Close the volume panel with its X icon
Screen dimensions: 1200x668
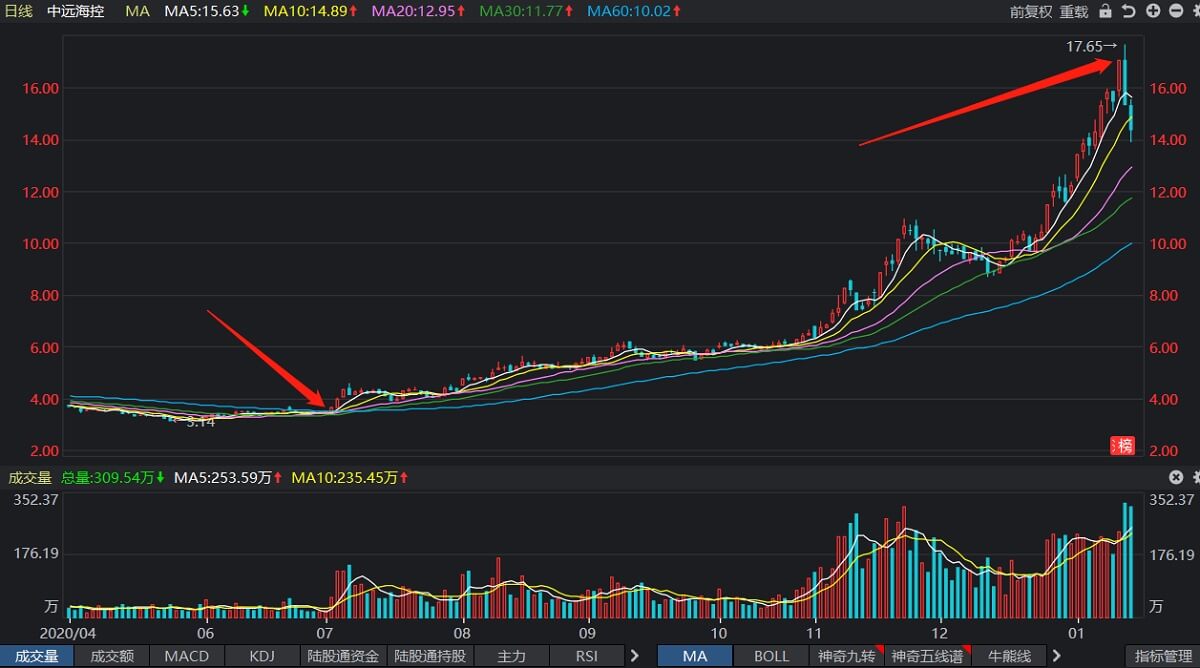(x=1175, y=478)
